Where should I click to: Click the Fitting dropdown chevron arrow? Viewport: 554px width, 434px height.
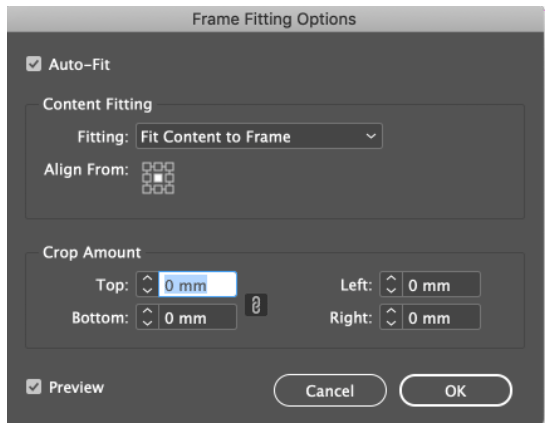click(371, 136)
